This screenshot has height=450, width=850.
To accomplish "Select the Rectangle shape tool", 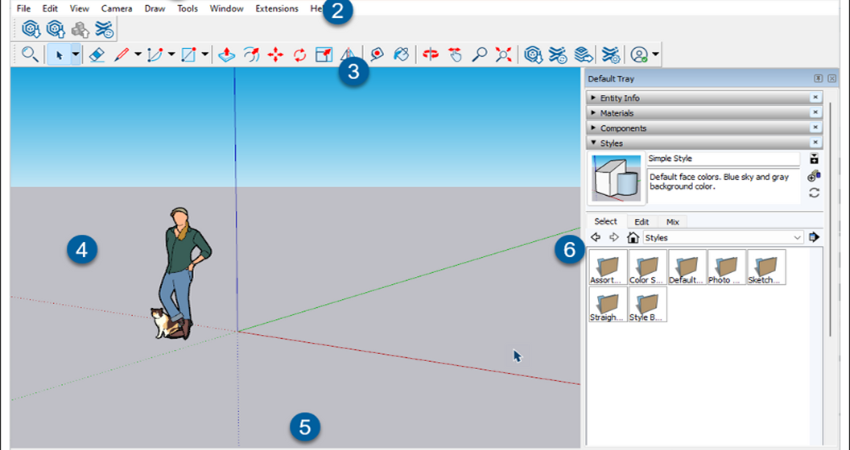I will point(188,54).
